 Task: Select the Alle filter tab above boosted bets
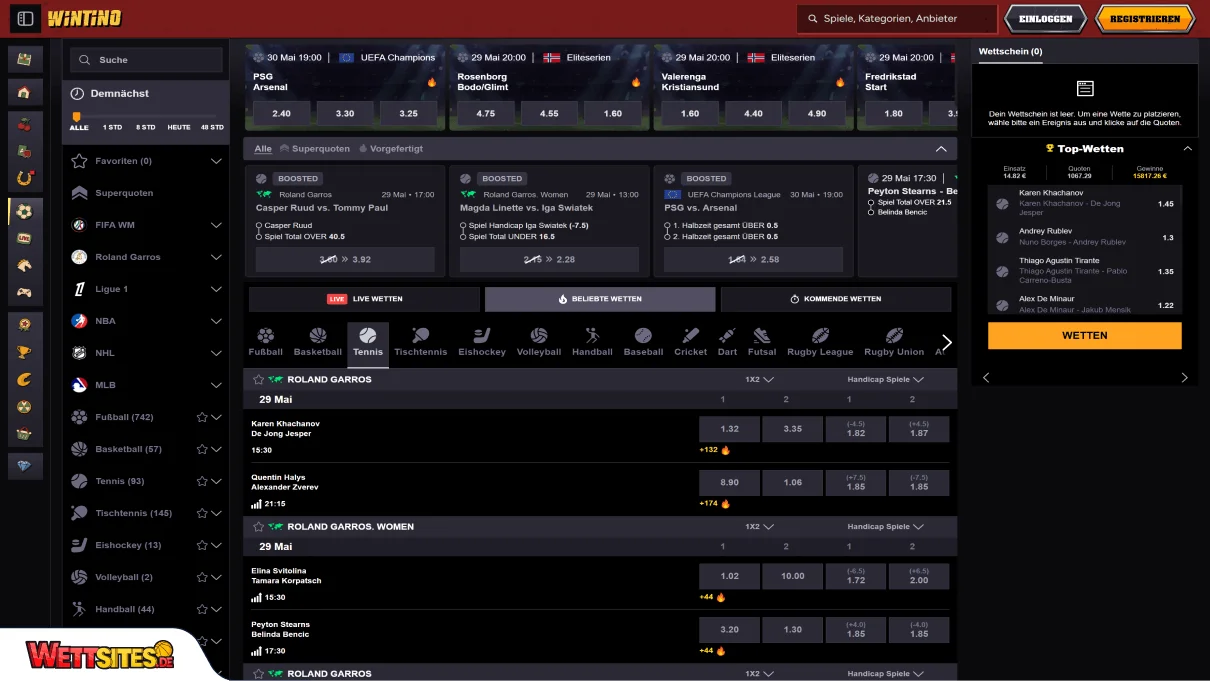coord(263,149)
